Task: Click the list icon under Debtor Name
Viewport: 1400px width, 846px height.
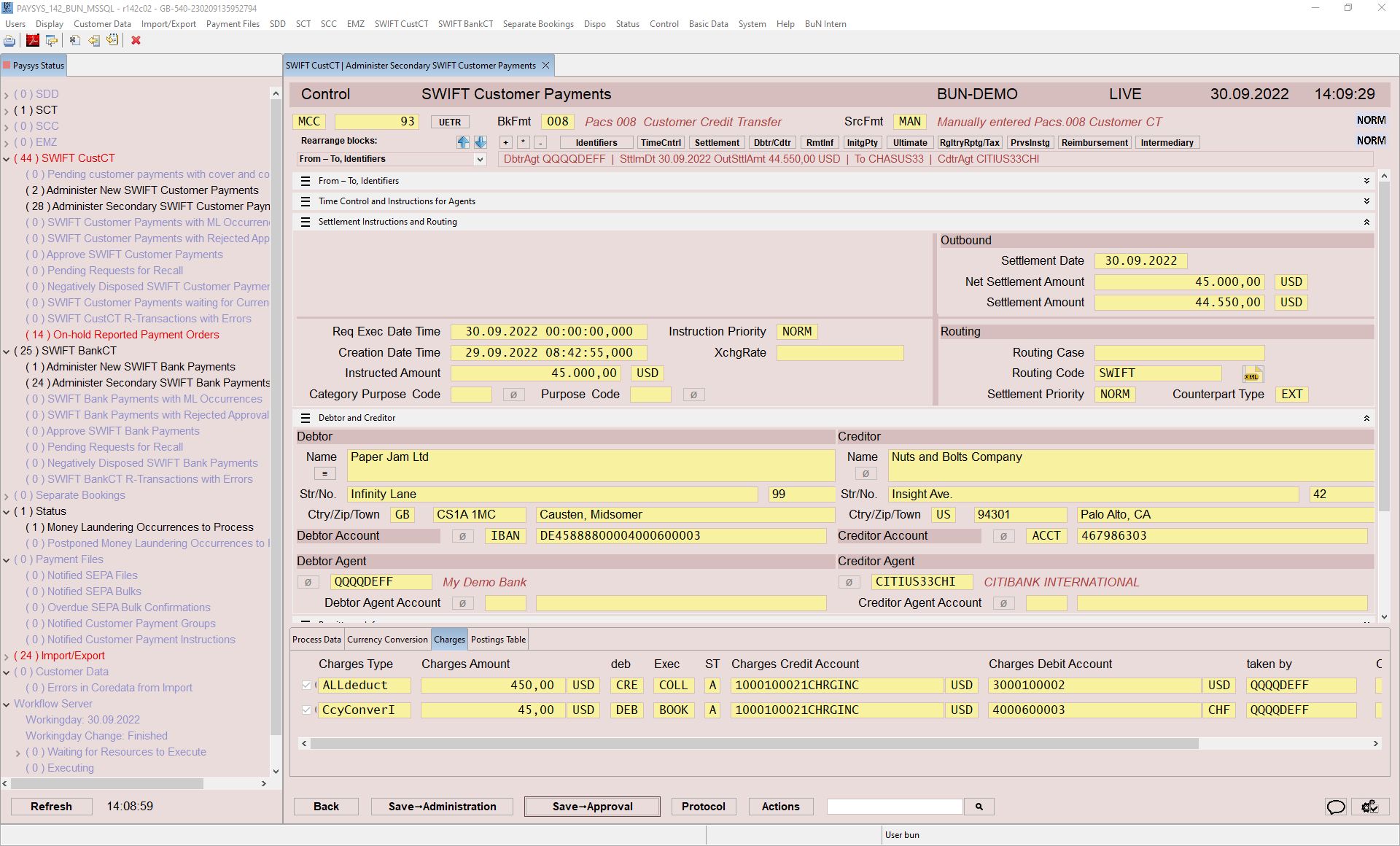Action: [324, 474]
